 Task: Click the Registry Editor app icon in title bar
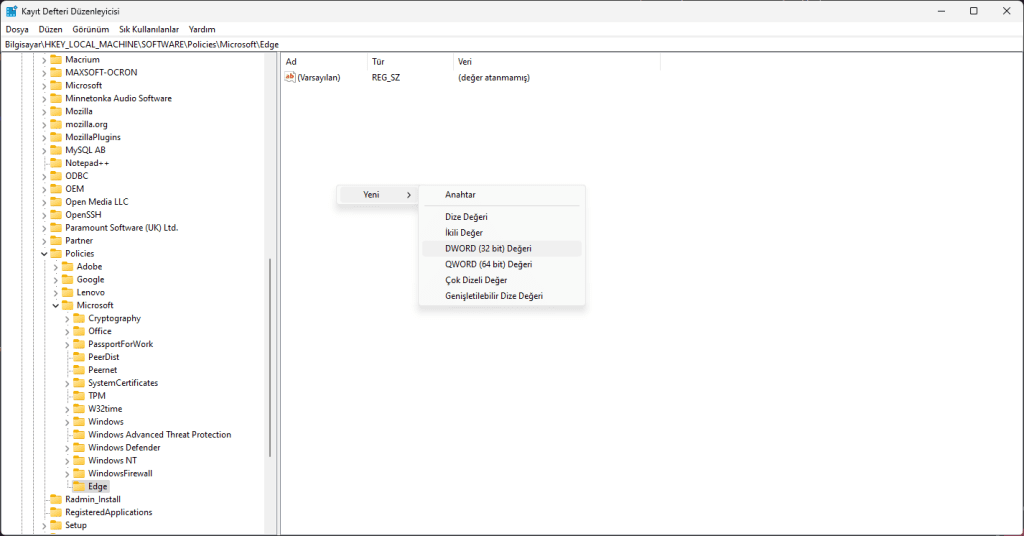(11, 11)
